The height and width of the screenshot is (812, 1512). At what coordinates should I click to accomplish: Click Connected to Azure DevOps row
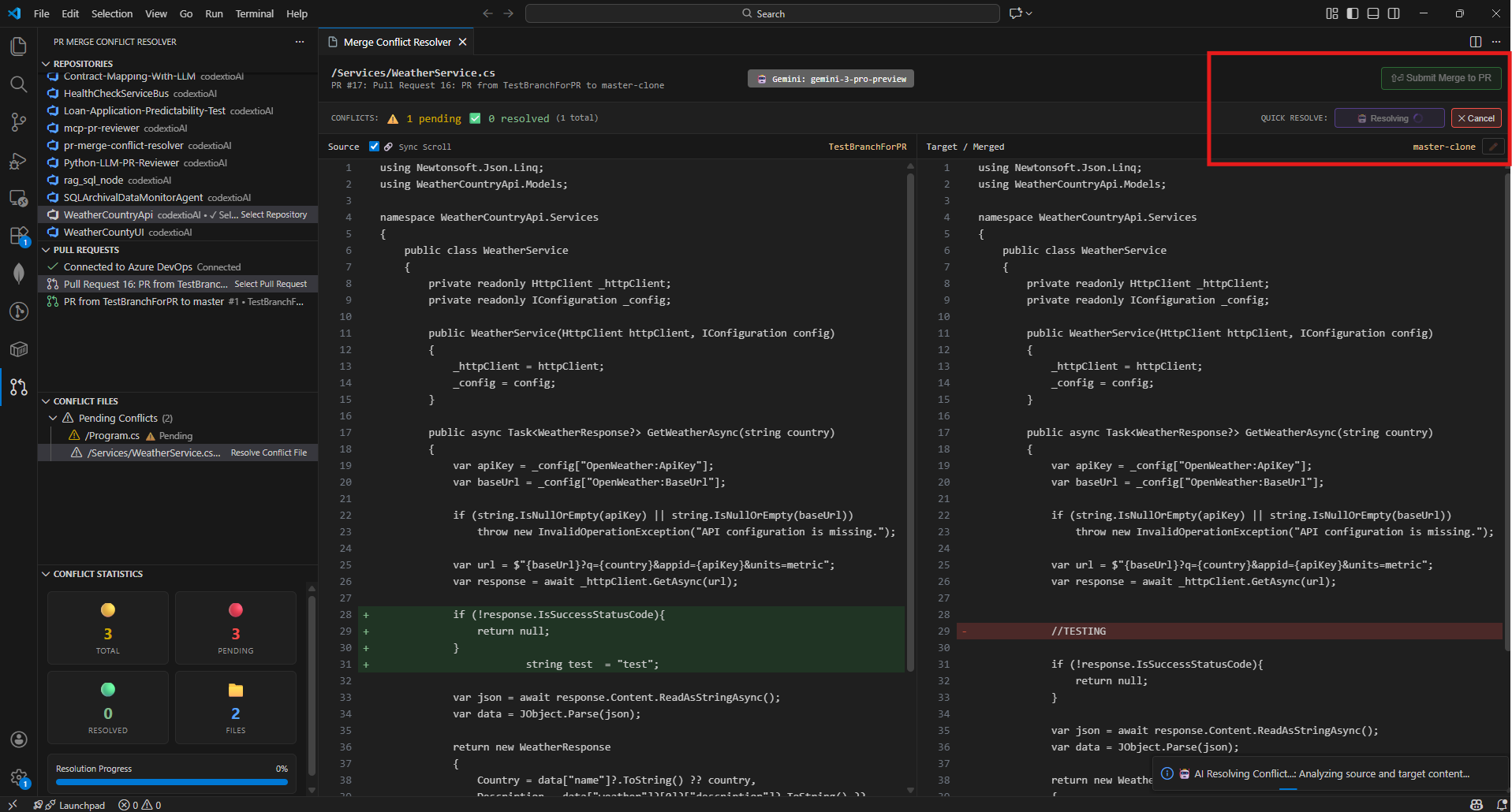pos(177,267)
